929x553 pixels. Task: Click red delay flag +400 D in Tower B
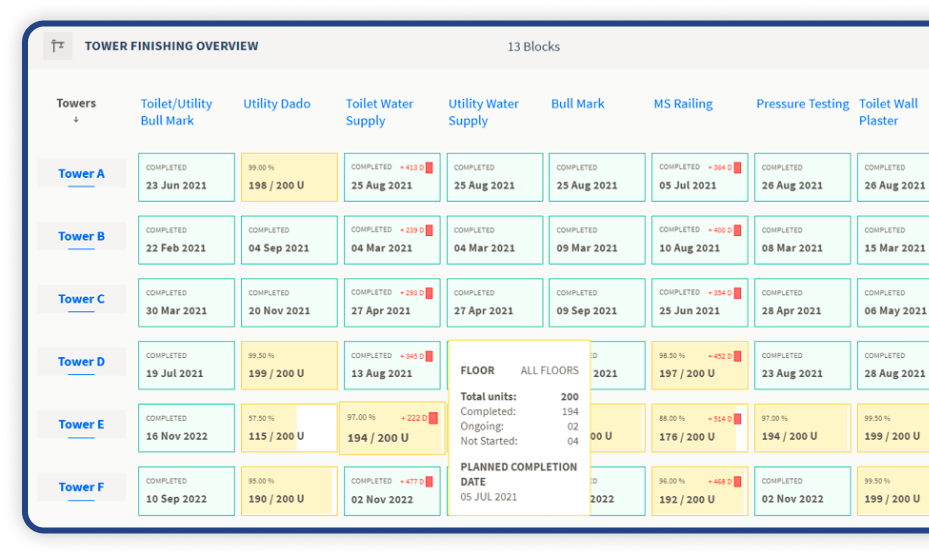pos(737,230)
